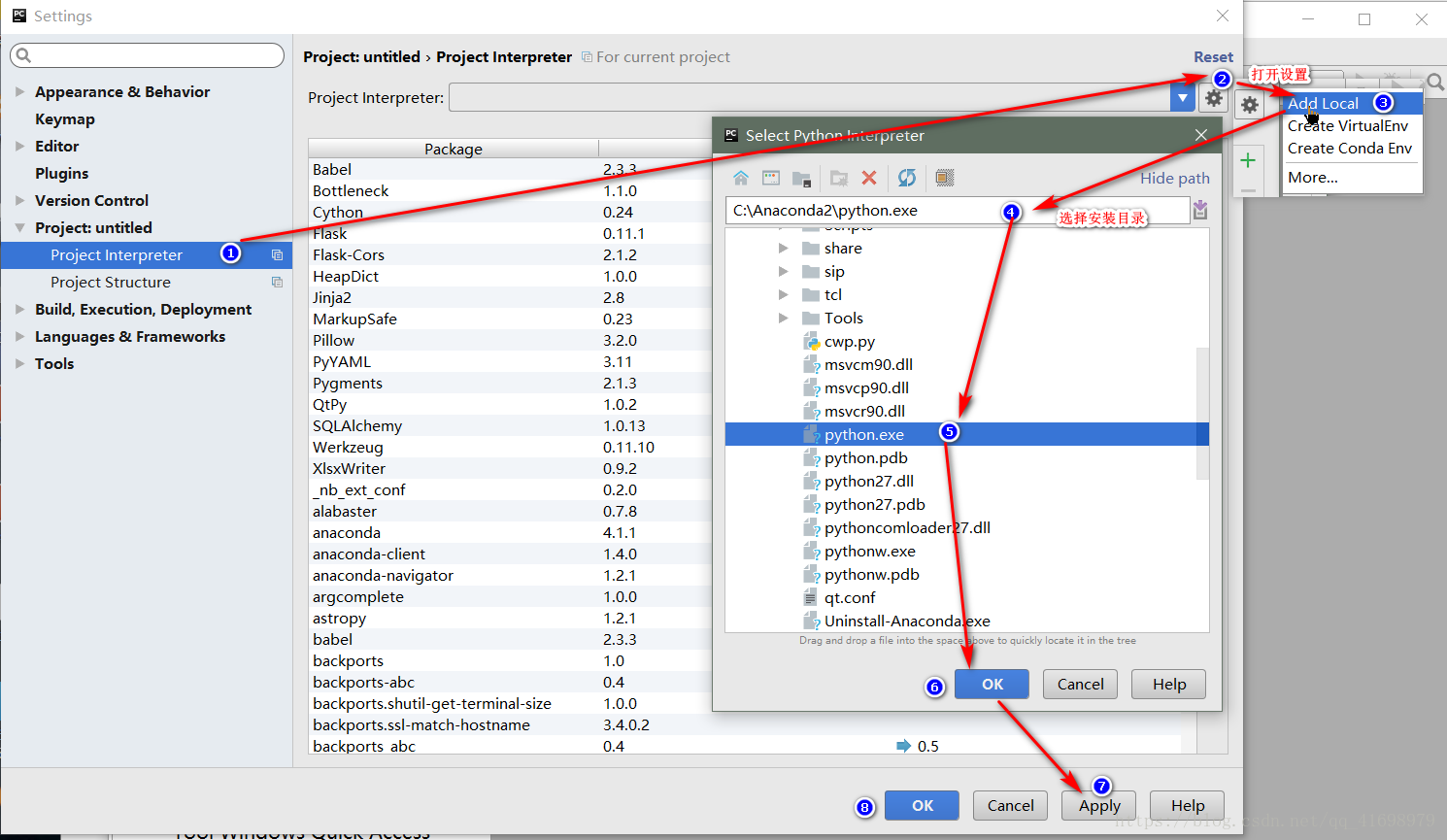
Task: Cancel the Select Python Interpreter dialog
Action: [1080, 684]
